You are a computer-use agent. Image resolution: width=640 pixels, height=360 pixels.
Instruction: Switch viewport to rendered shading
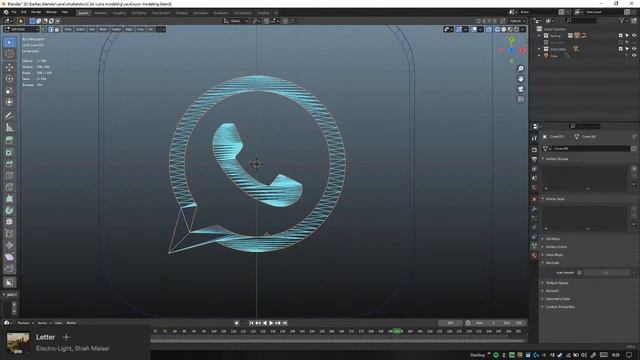tap(516, 29)
